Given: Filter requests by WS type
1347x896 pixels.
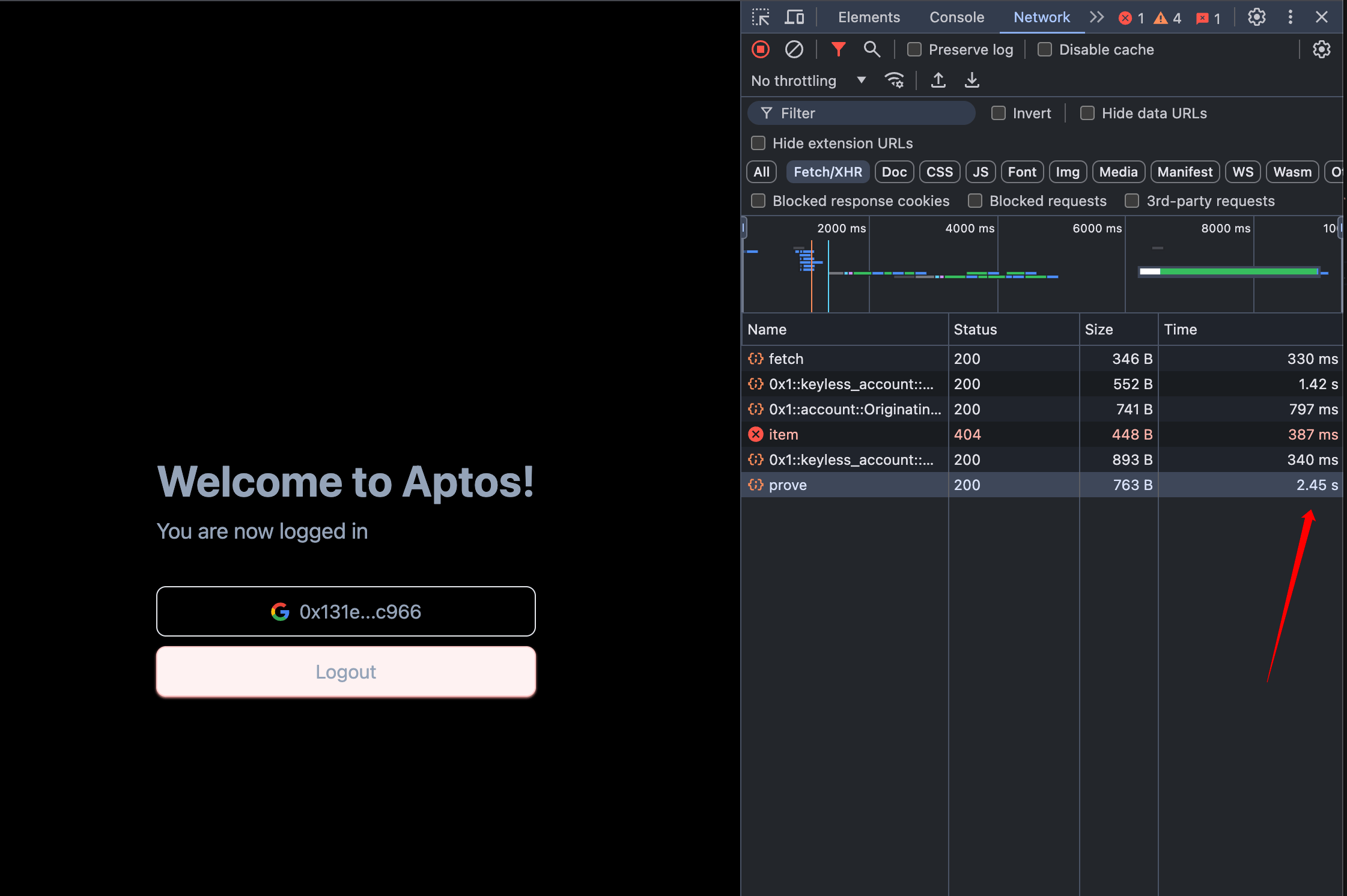Looking at the screenshot, I should (x=1243, y=172).
